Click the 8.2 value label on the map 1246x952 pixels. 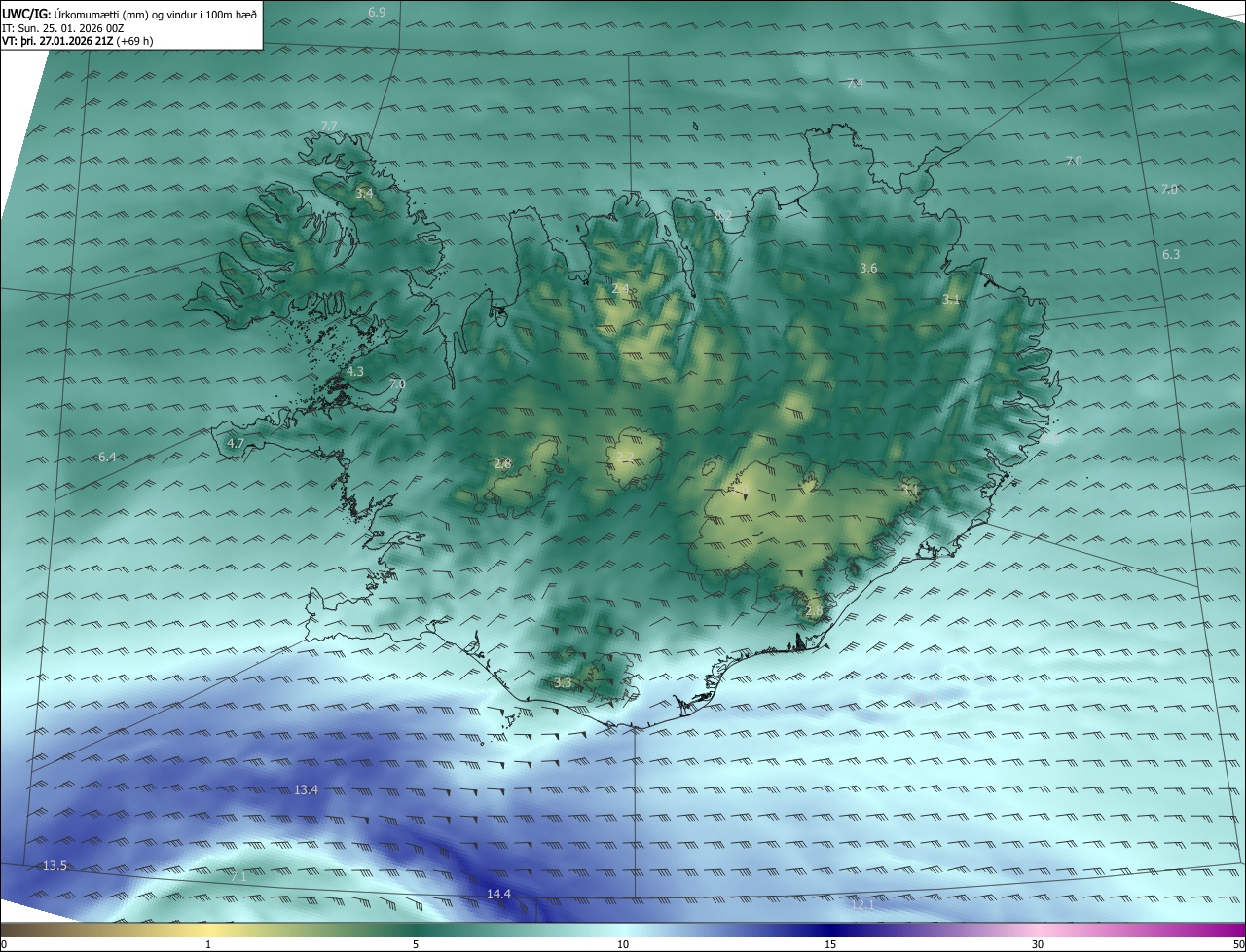723,216
